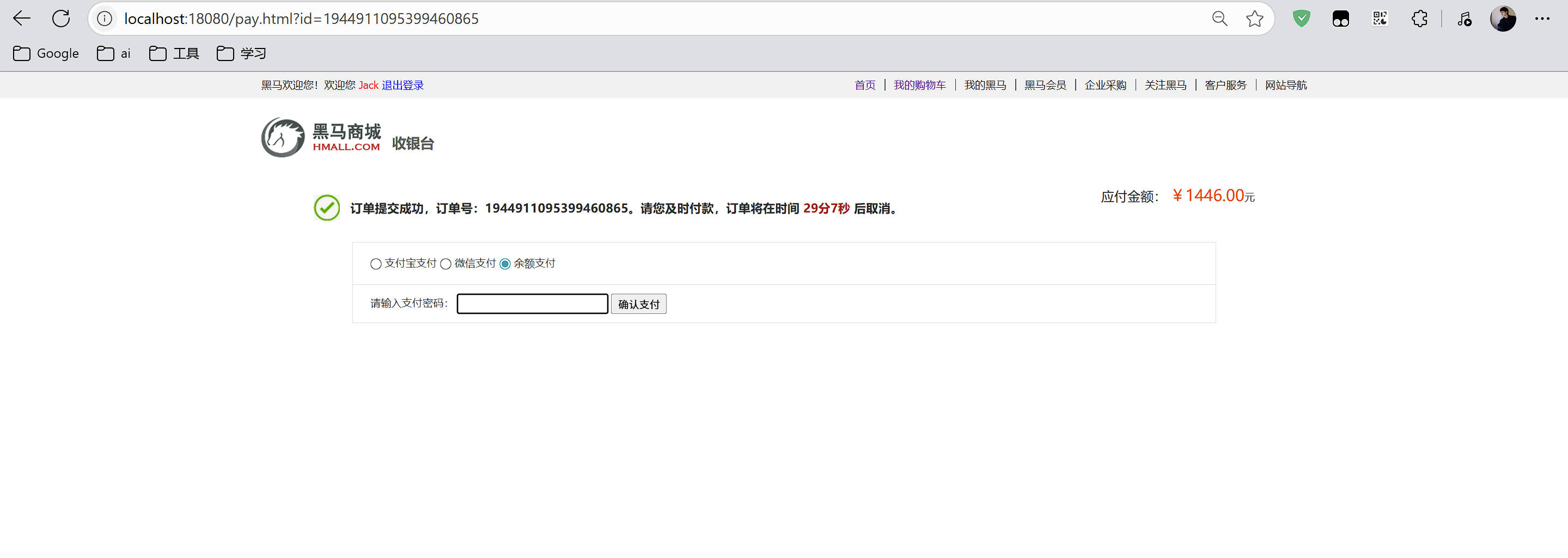Open the Google bookmarks folder
Image resolution: width=1568 pixels, height=558 pixels.
[x=46, y=53]
